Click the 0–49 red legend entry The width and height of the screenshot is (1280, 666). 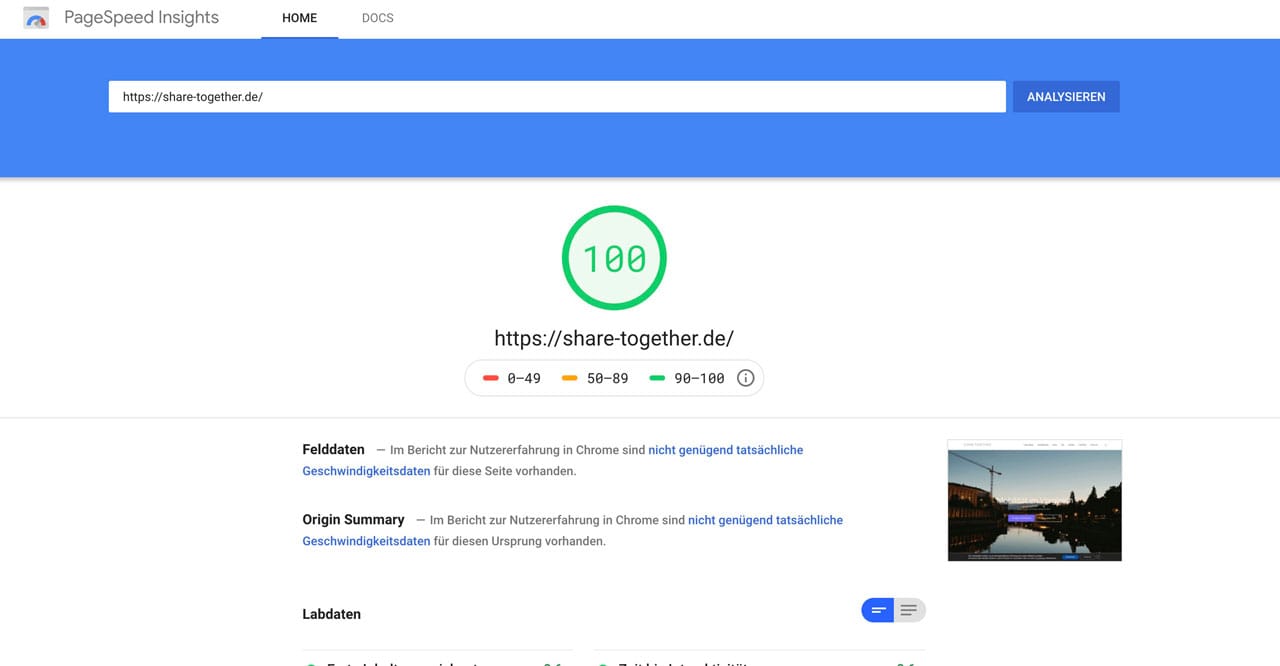click(x=512, y=378)
